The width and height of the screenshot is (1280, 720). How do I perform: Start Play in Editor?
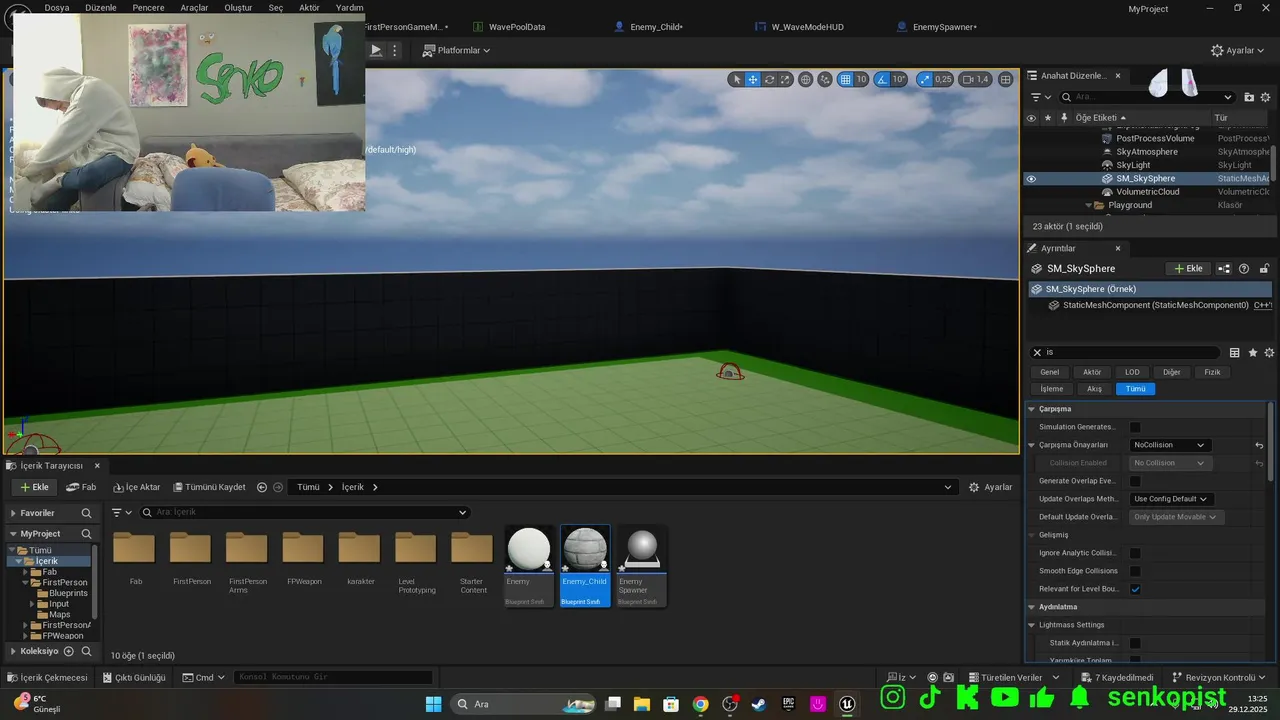(x=376, y=50)
